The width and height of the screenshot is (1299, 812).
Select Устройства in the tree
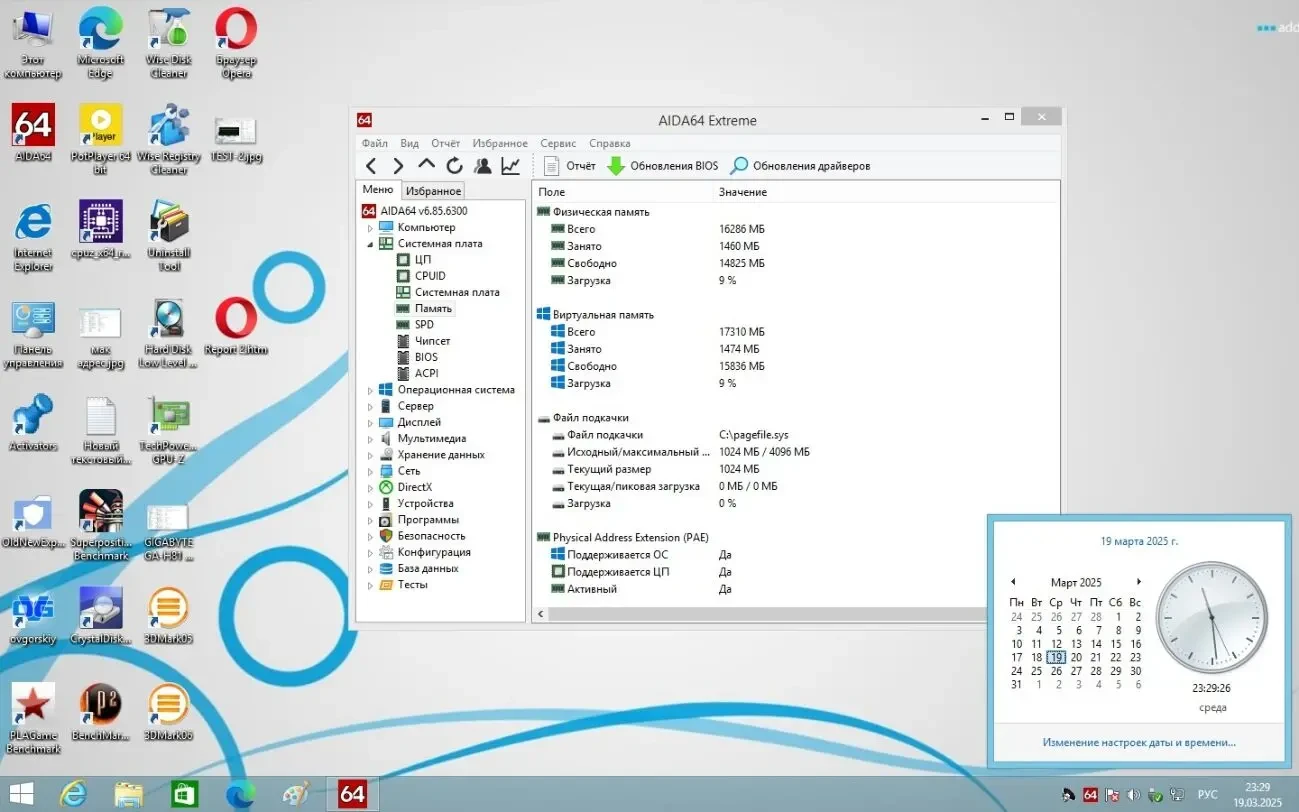tap(425, 504)
